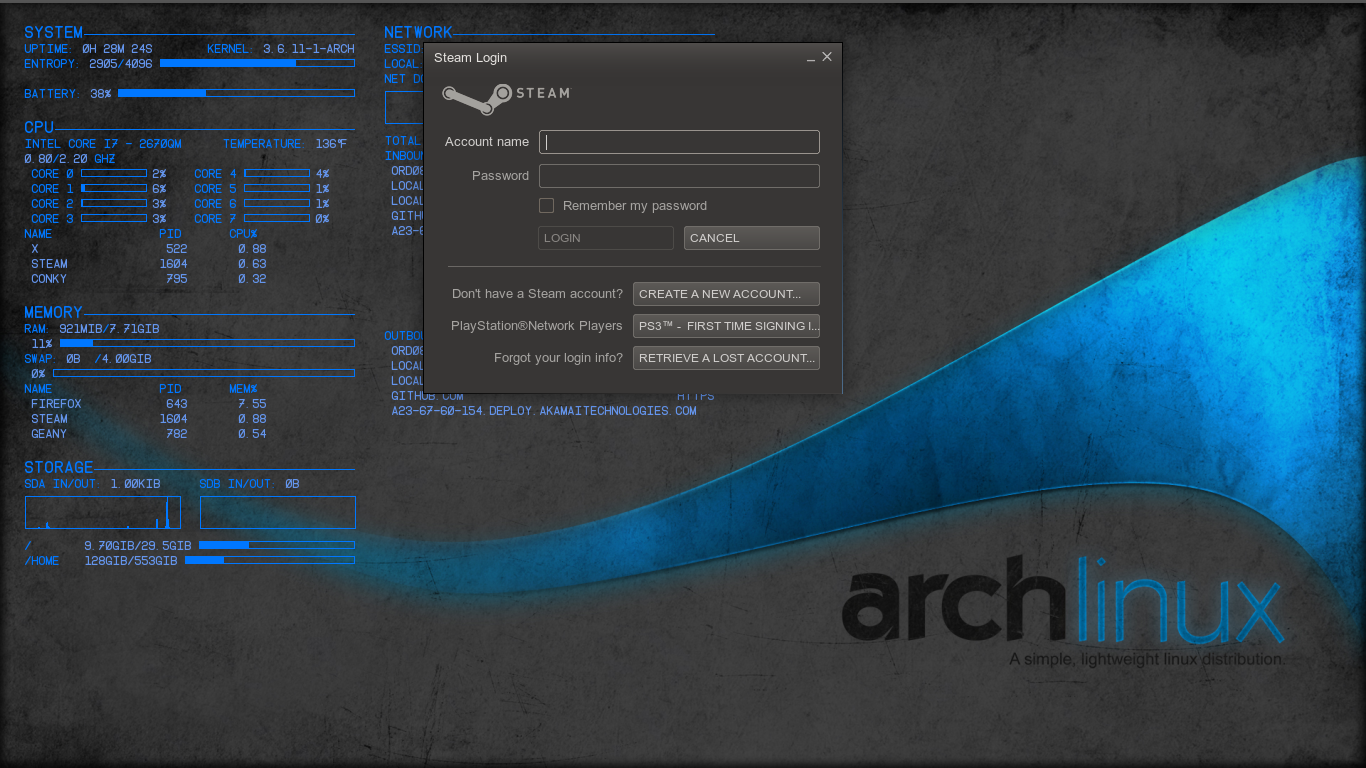Click the BATTERY 38% progress bar
Image resolution: width=1366 pixels, height=768 pixels.
pos(236,93)
